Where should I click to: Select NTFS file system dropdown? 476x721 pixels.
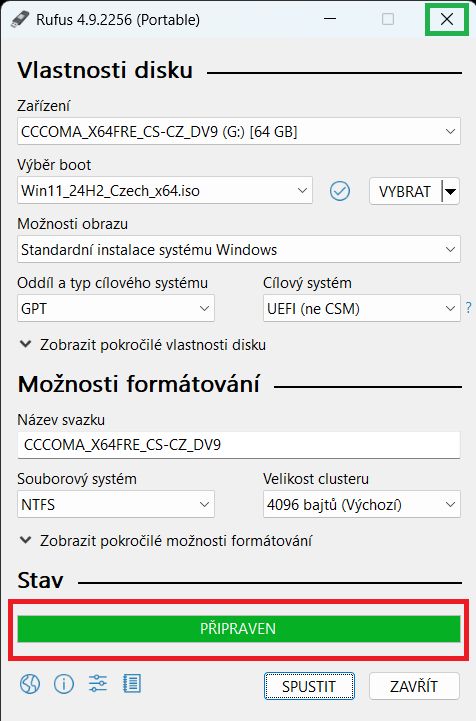[x=116, y=504]
